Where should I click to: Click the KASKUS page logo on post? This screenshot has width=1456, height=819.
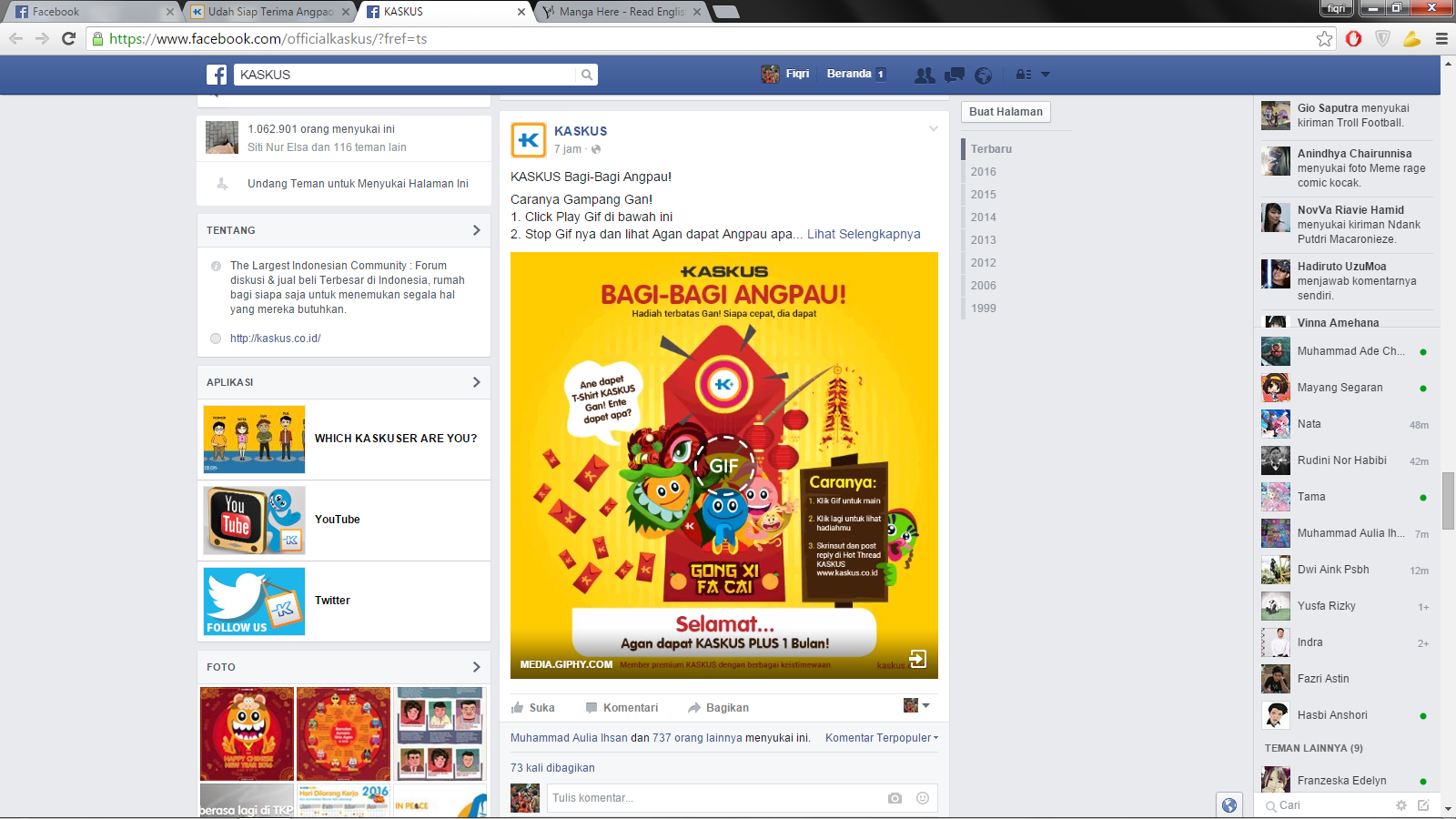(x=529, y=140)
